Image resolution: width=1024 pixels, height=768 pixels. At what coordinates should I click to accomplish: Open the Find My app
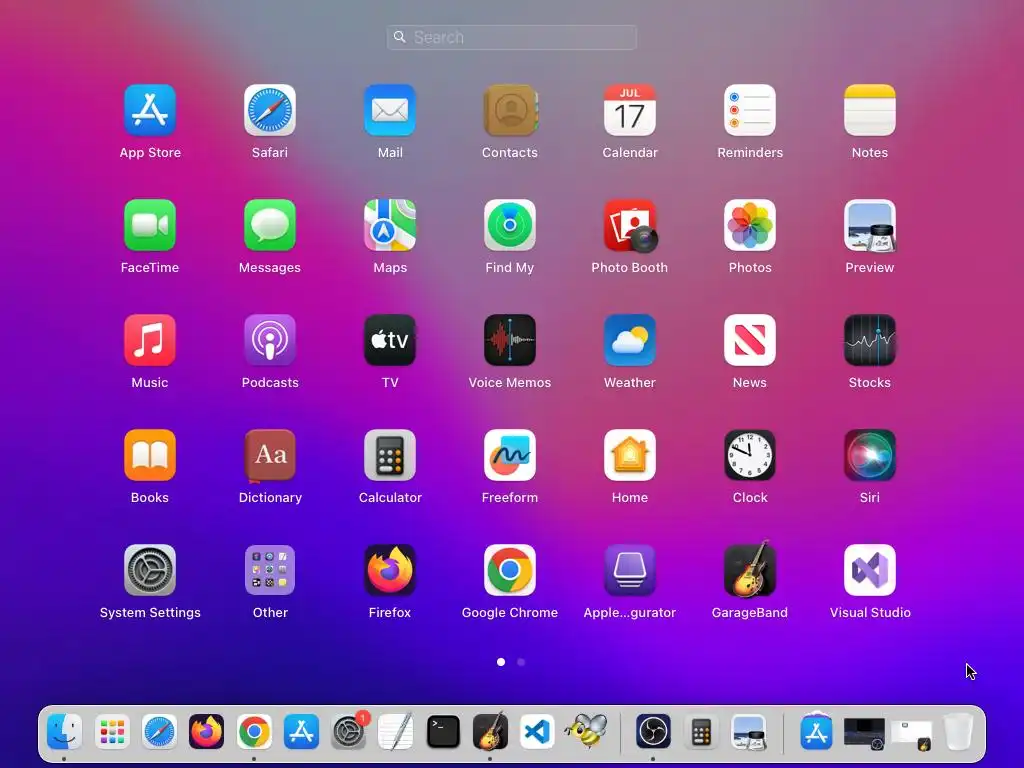coord(510,225)
